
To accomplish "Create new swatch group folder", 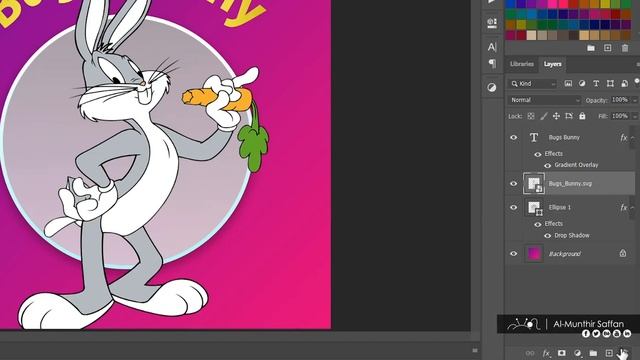I will 591,48.
